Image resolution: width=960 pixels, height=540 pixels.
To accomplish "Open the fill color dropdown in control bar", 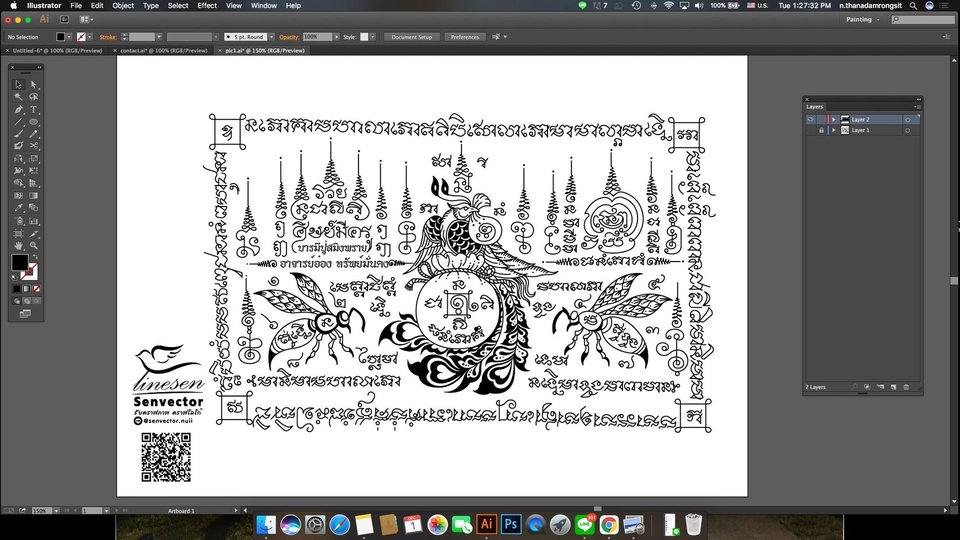I will (69, 37).
